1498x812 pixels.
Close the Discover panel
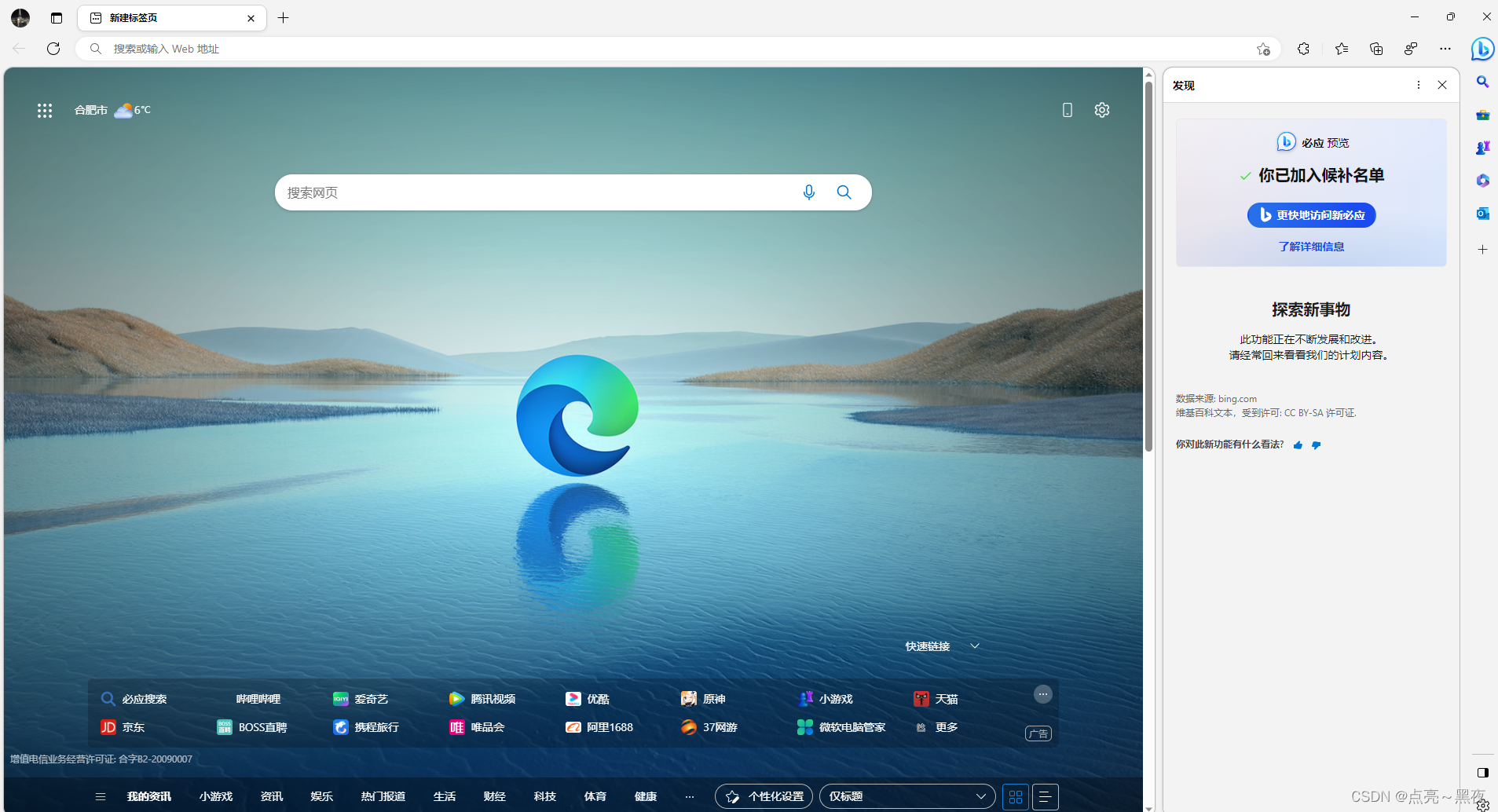point(1442,85)
